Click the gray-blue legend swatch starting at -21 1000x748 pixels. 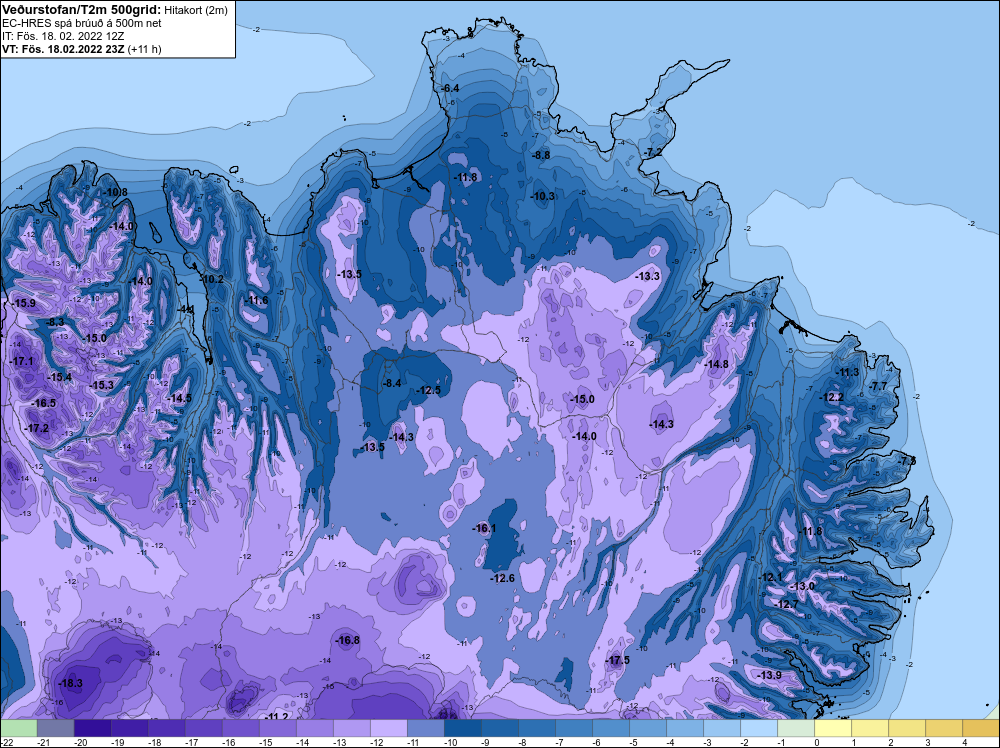55,728
